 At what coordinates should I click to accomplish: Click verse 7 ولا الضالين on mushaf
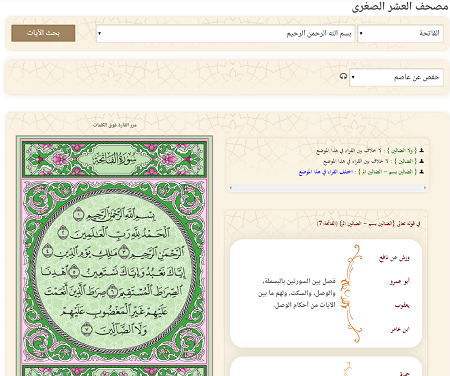[114, 330]
